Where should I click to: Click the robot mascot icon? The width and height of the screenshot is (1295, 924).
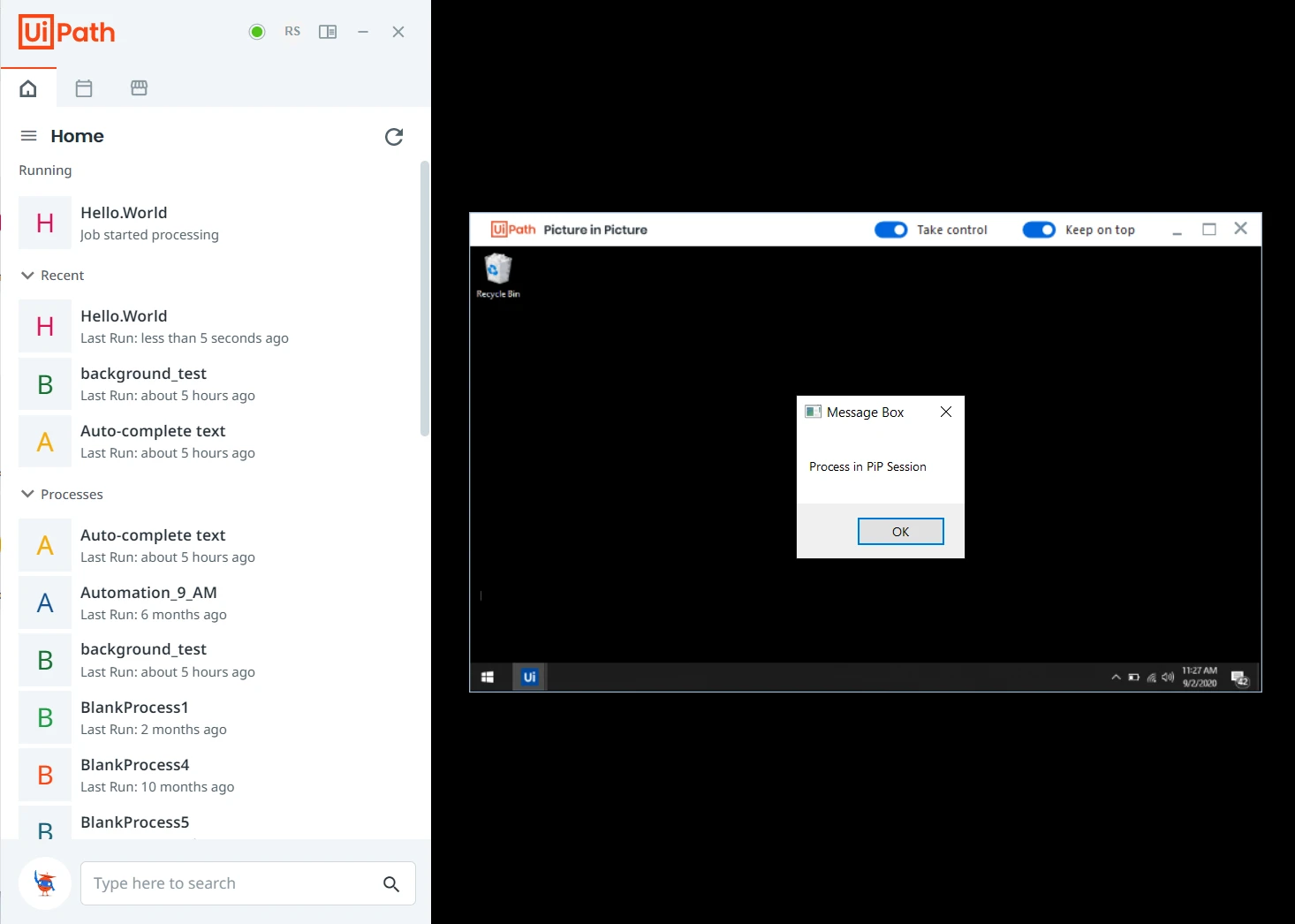click(45, 883)
